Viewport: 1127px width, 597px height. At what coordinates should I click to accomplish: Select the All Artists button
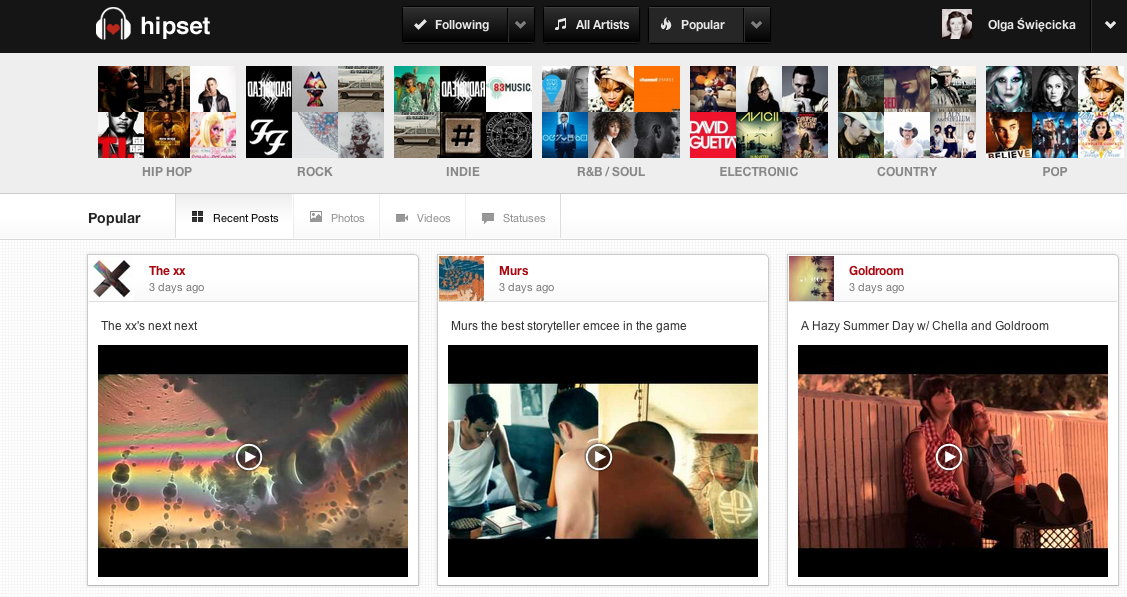[x=591, y=25]
